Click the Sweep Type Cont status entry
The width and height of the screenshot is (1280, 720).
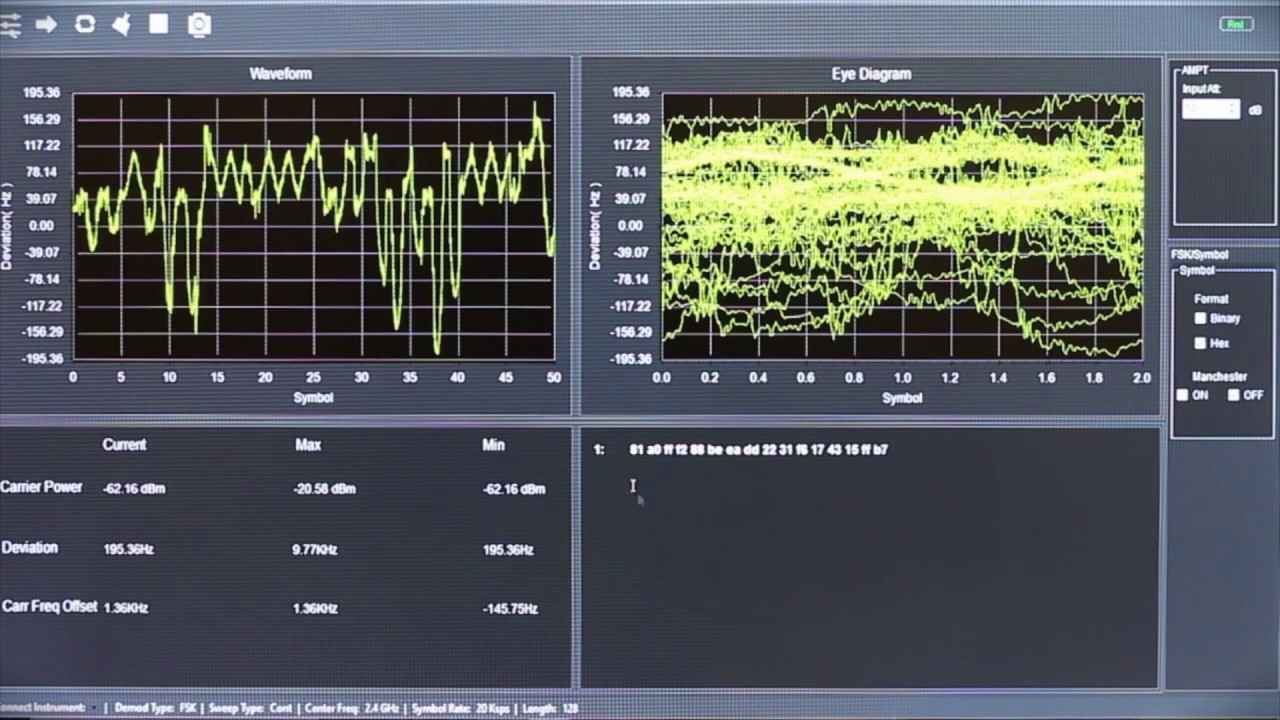(x=250, y=708)
